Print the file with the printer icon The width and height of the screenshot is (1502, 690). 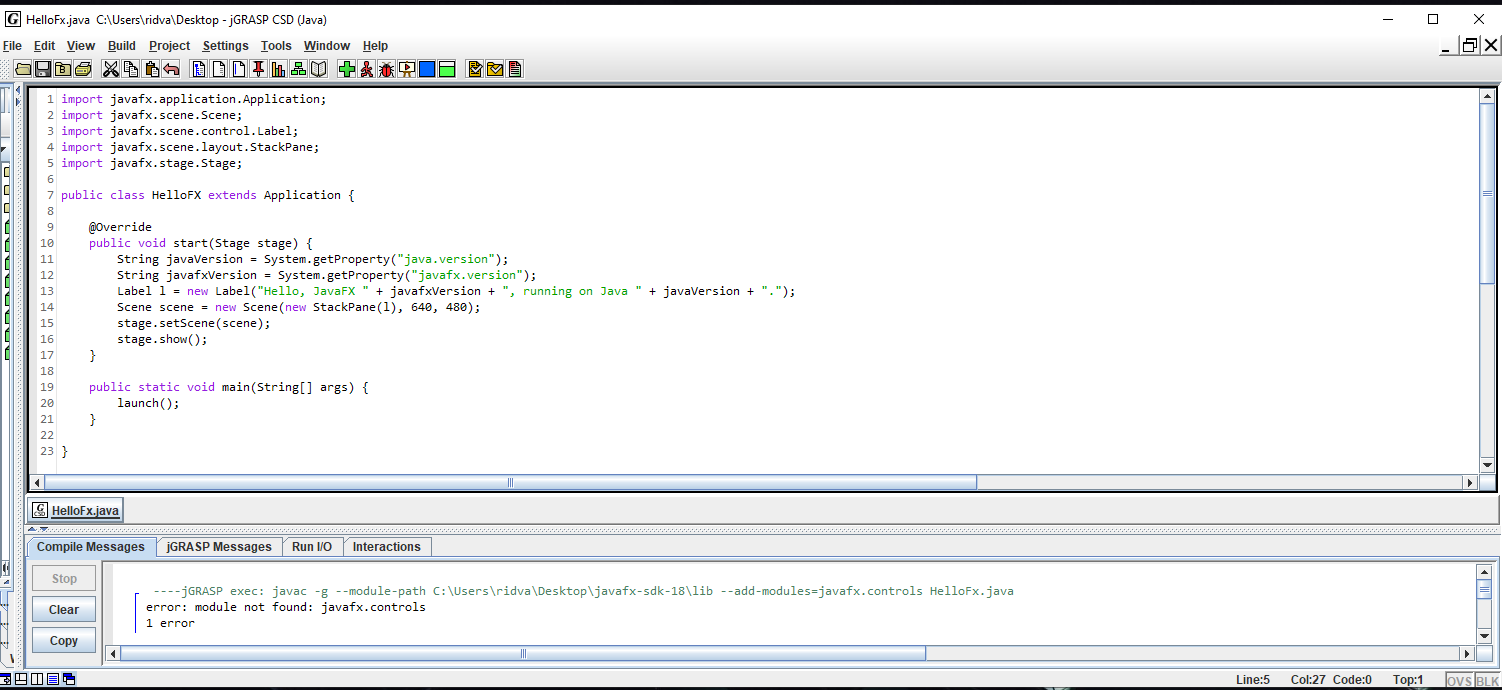pos(83,68)
